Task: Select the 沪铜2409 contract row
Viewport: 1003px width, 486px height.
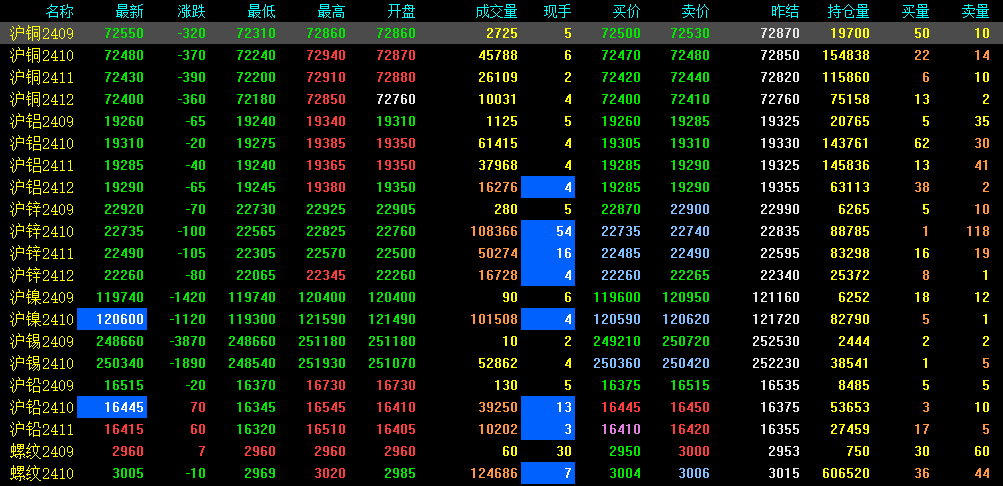Action: [x=502, y=34]
